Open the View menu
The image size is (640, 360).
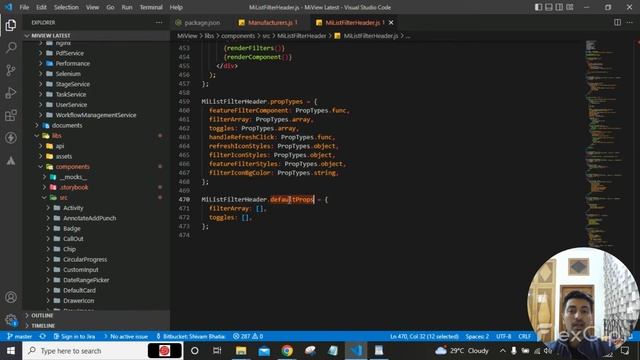[x=92, y=7]
